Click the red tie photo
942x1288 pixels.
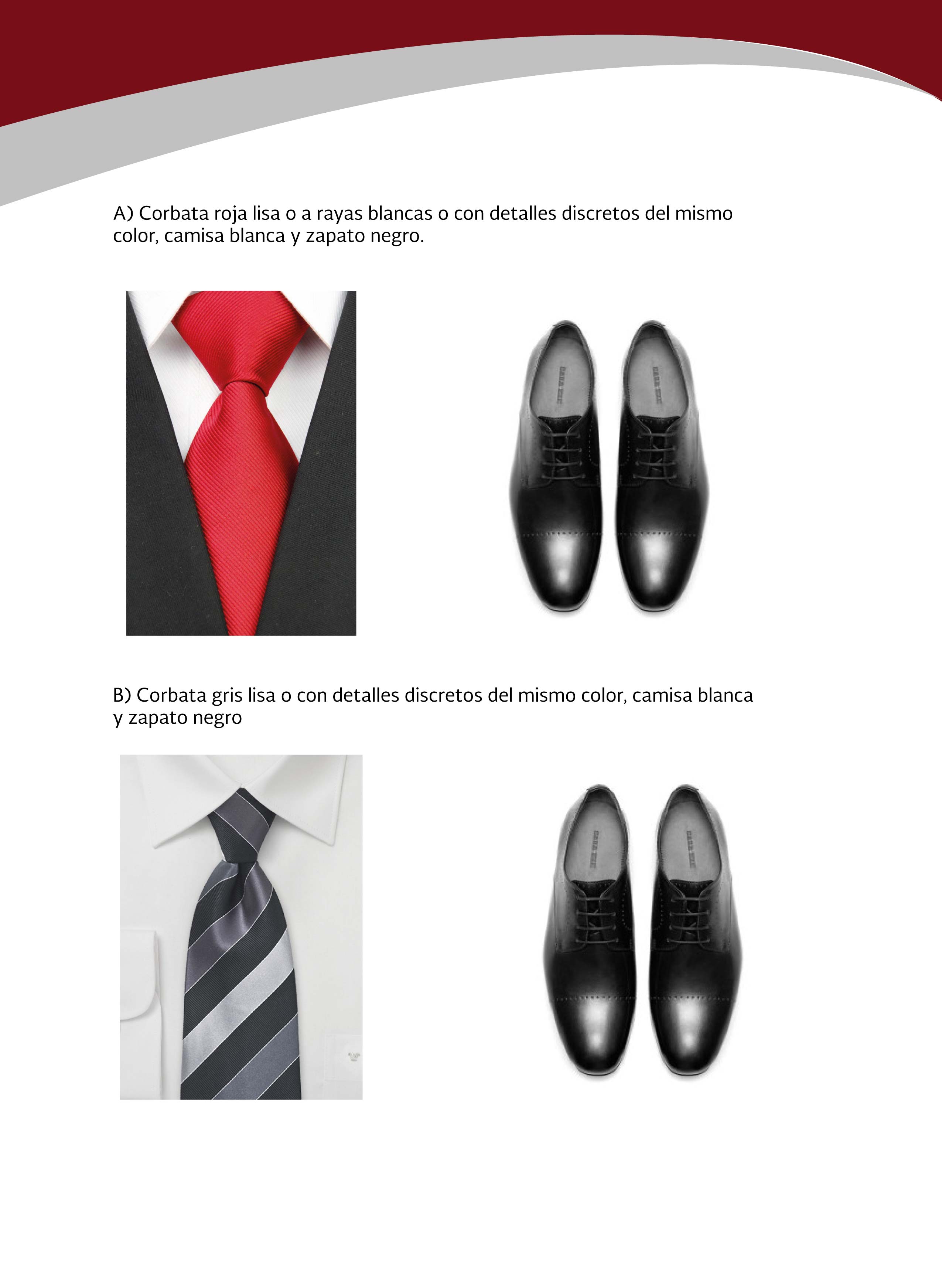[x=241, y=463]
